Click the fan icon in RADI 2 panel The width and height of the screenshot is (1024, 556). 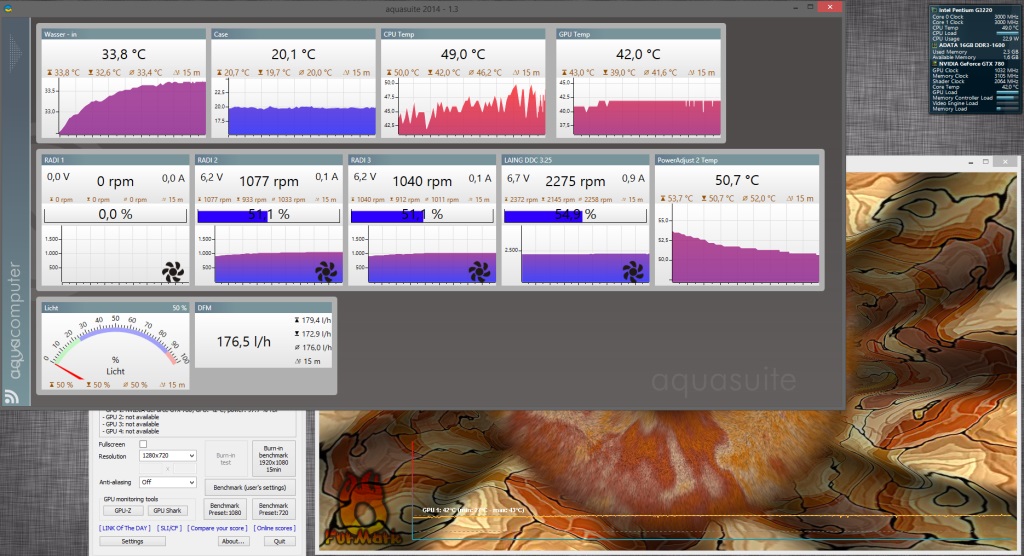click(325, 270)
